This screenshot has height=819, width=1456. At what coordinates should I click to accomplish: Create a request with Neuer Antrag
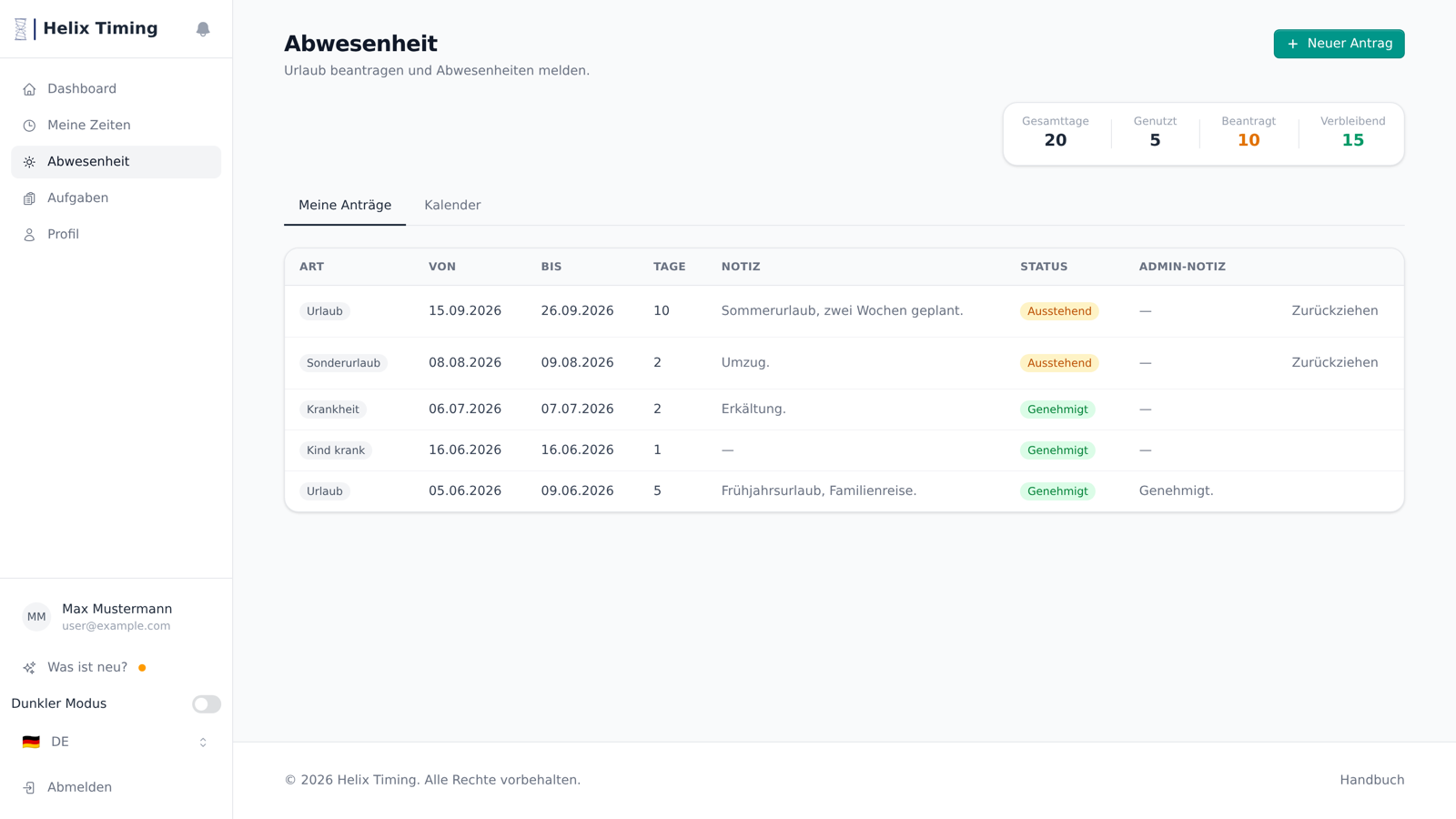click(1339, 44)
